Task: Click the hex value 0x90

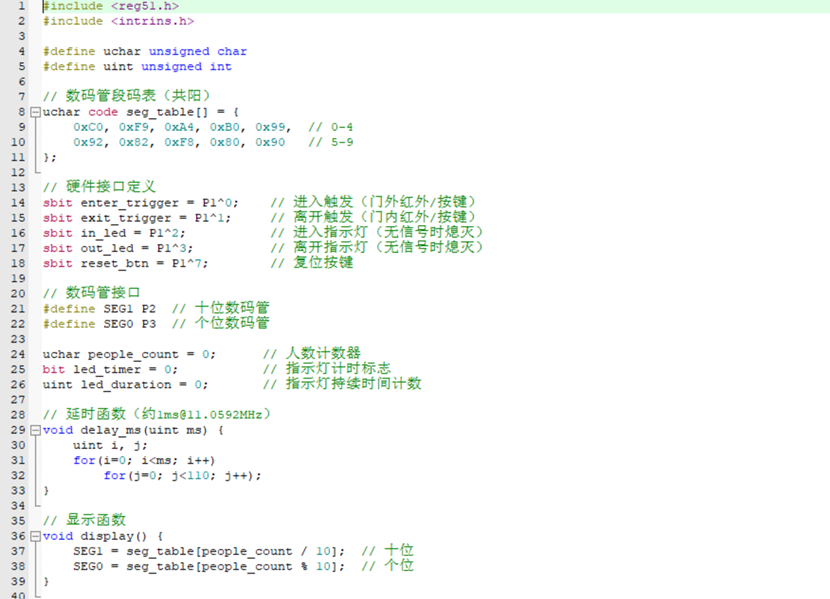Action: (x=270, y=142)
